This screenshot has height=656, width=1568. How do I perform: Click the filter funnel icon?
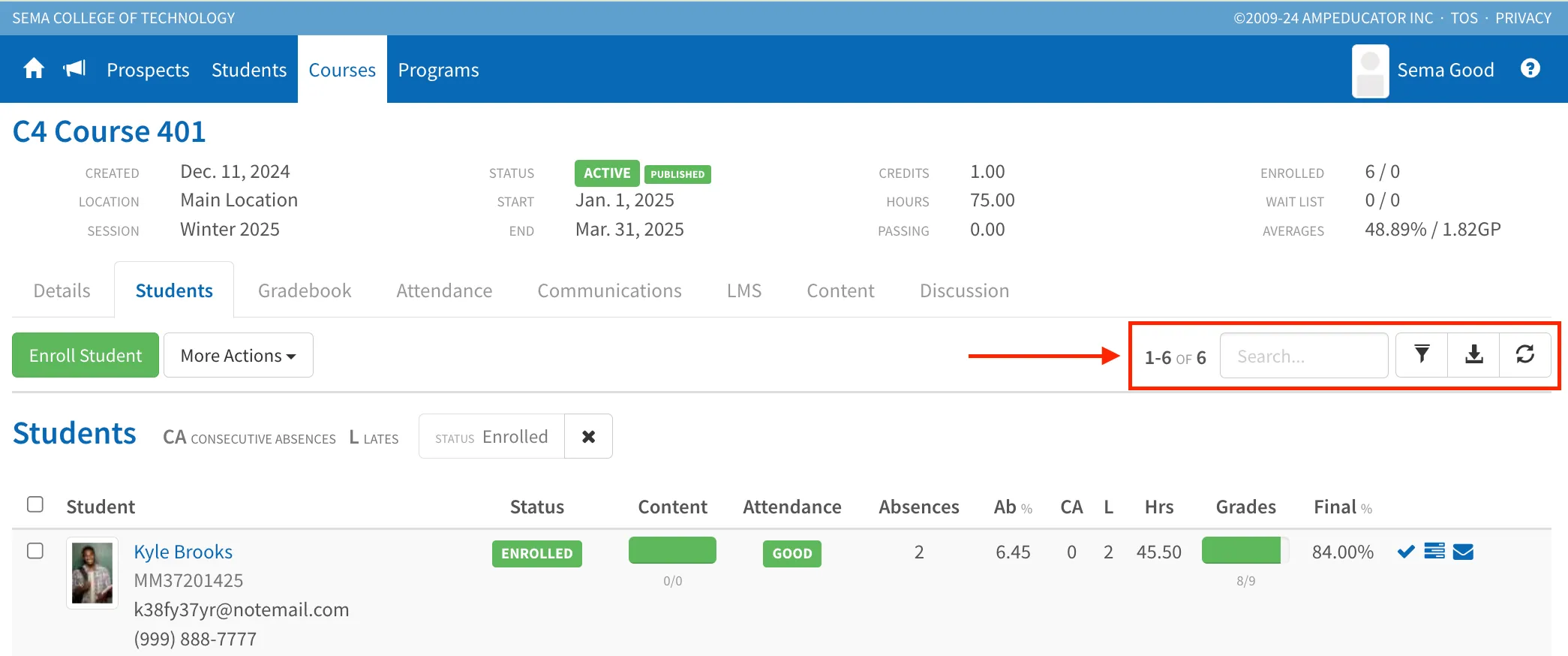click(1422, 355)
